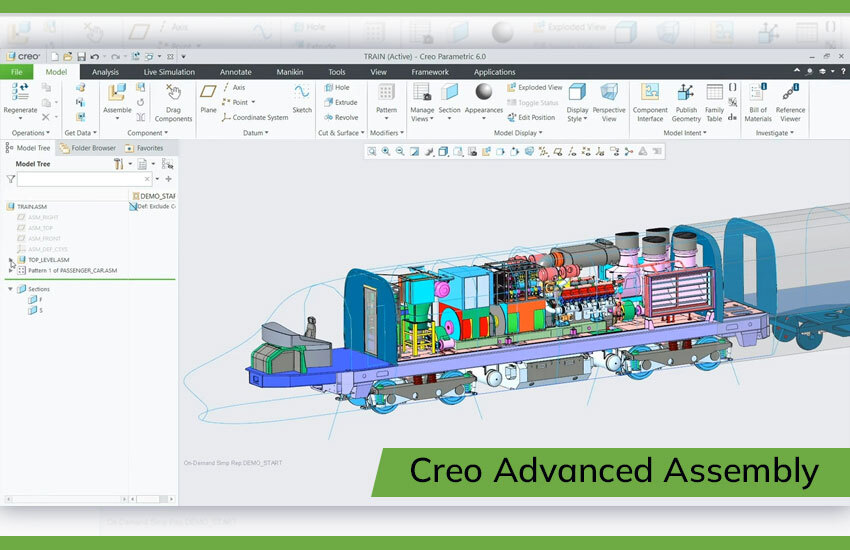The height and width of the screenshot is (550, 850).
Task: Open the Favorites tab
Action: point(144,147)
